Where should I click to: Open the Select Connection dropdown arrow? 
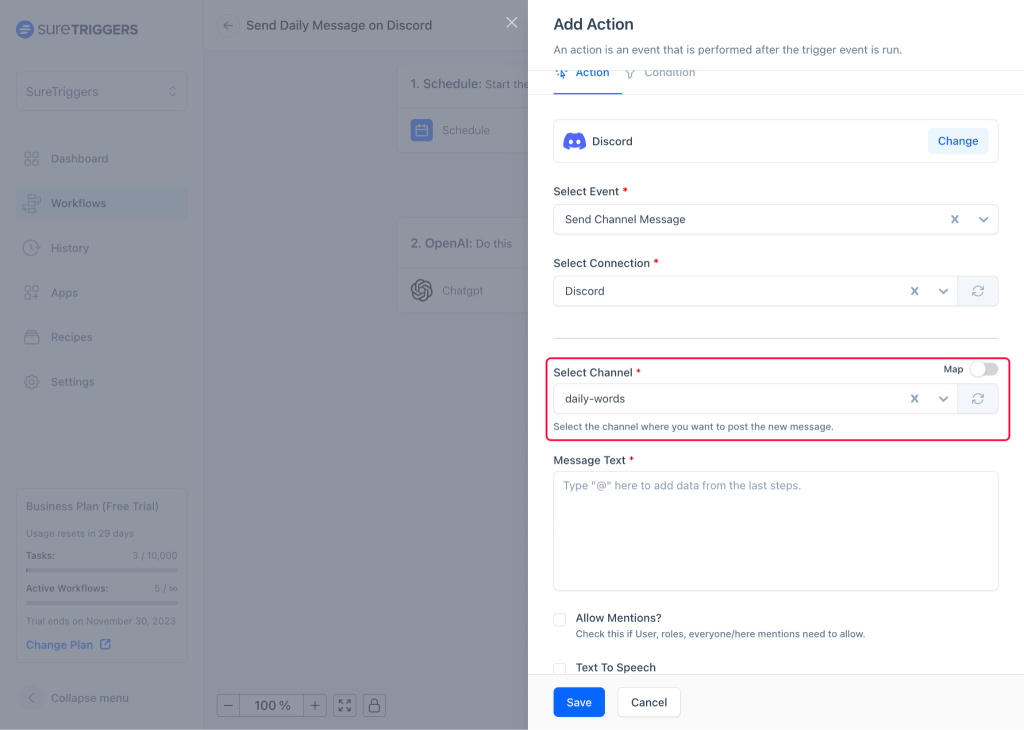tap(942, 291)
